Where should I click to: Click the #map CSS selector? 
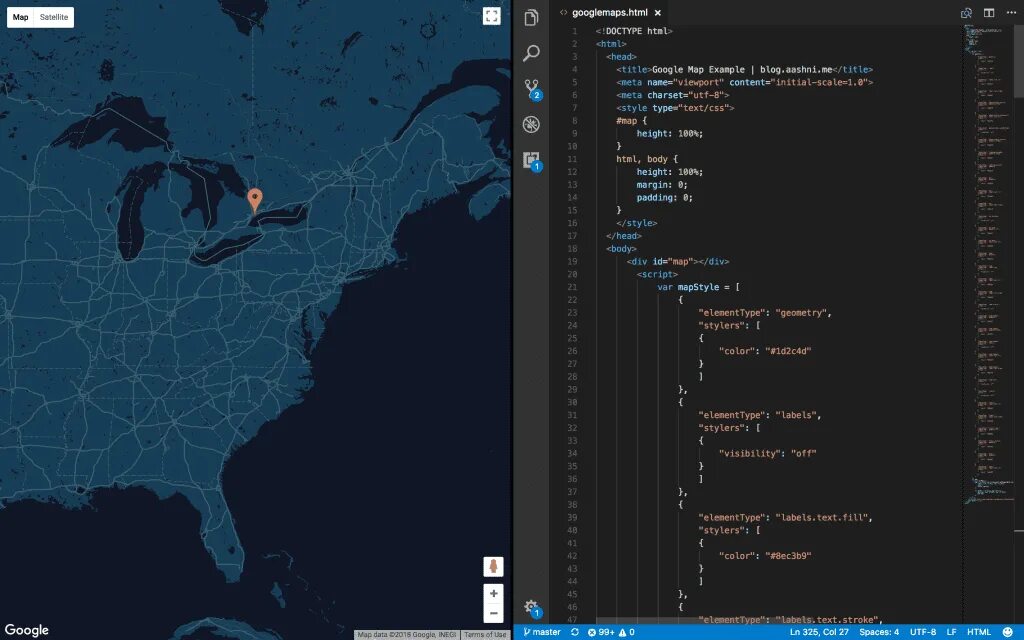point(626,121)
